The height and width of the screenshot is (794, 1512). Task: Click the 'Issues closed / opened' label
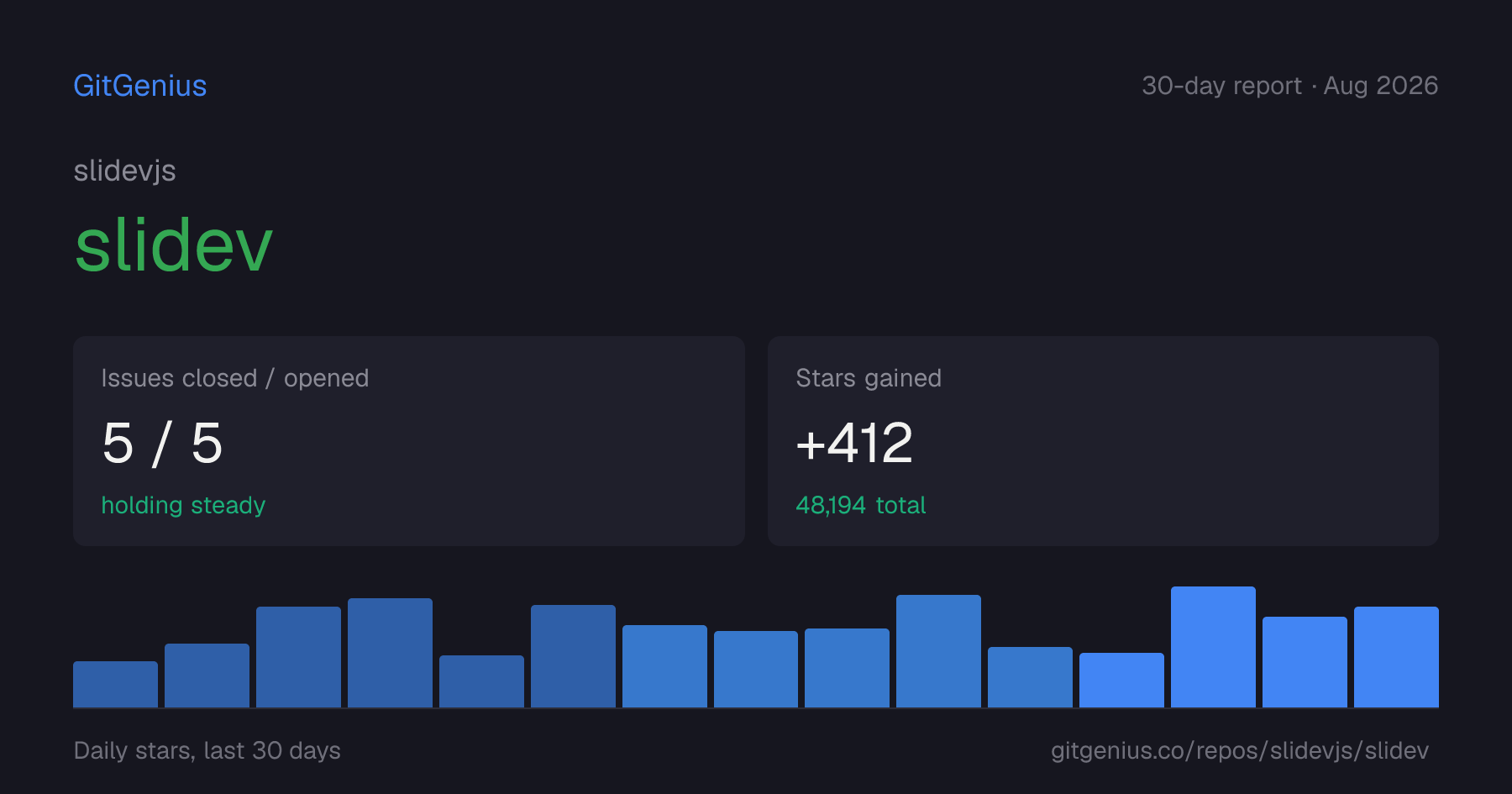(x=235, y=378)
